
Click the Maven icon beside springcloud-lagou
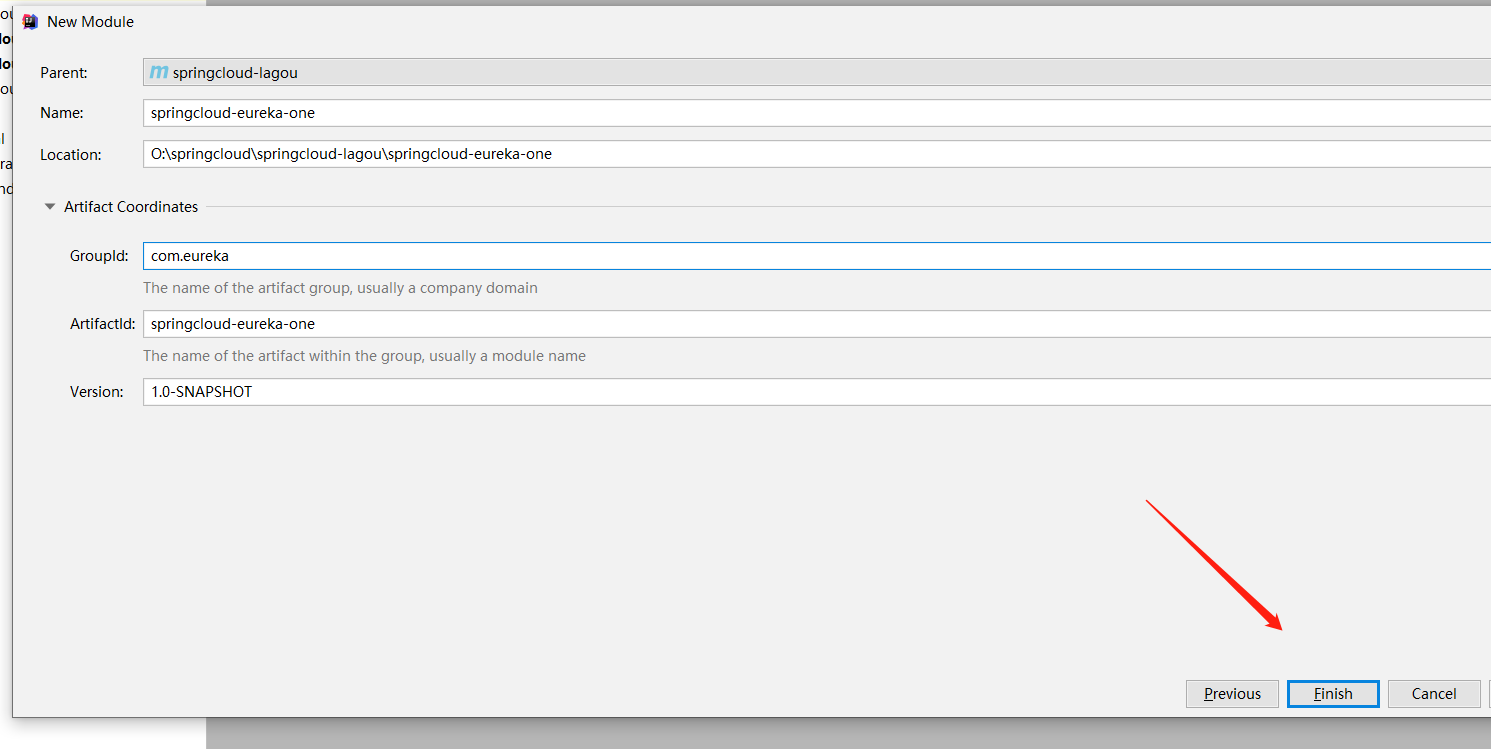[159, 72]
